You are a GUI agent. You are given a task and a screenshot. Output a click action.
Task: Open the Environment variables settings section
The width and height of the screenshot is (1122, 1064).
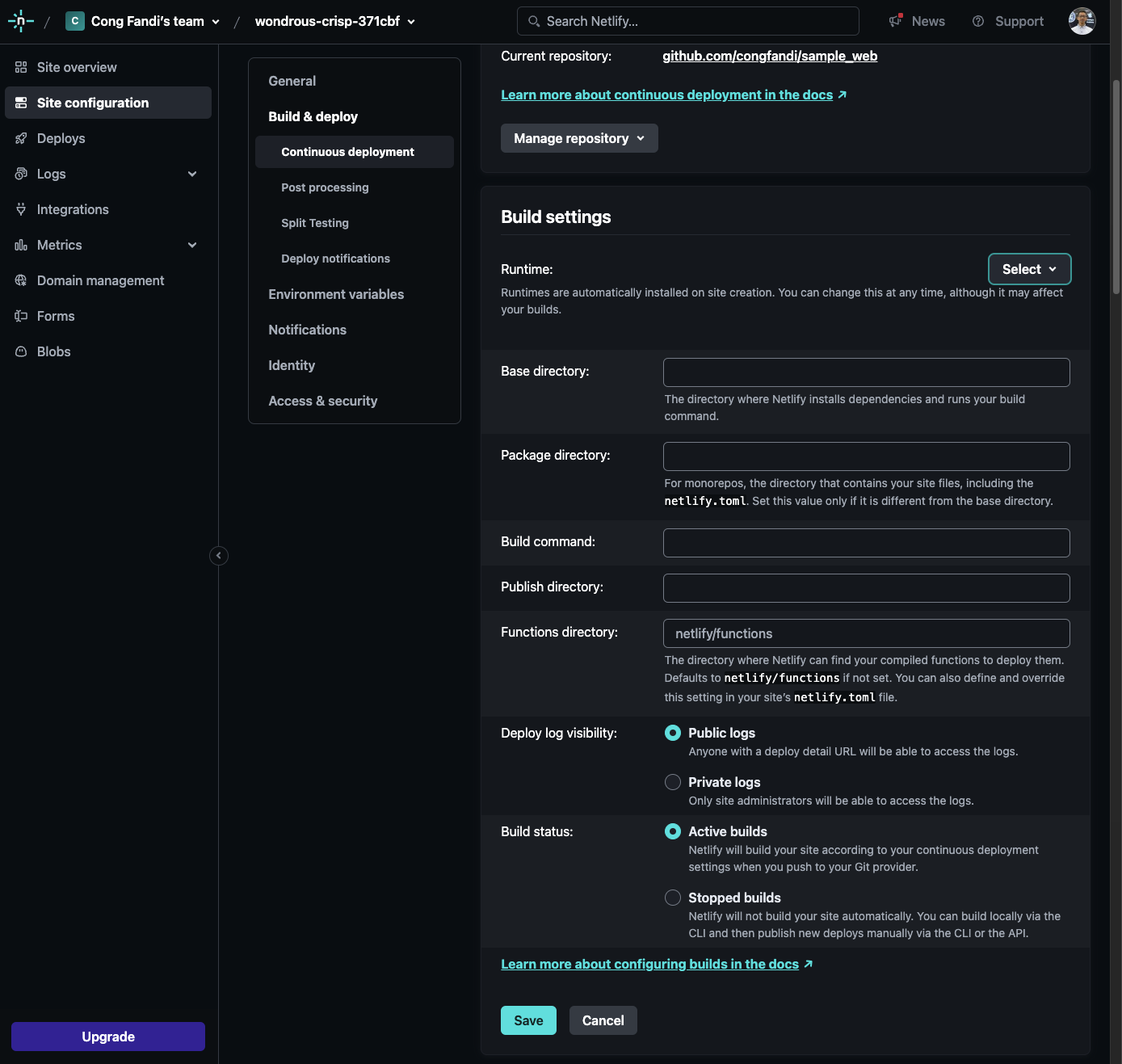click(x=336, y=294)
